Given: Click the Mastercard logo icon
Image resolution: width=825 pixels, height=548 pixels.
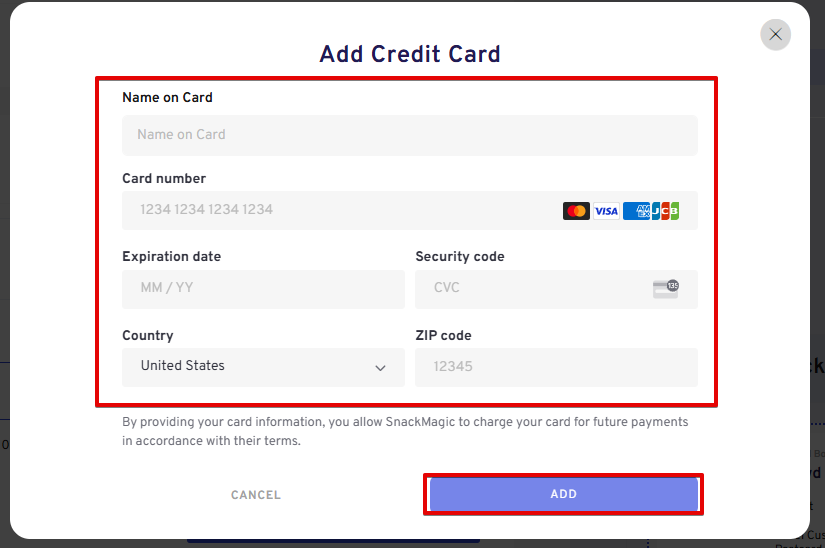Looking at the screenshot, I should pyautogui.click(x=576, y=211).
